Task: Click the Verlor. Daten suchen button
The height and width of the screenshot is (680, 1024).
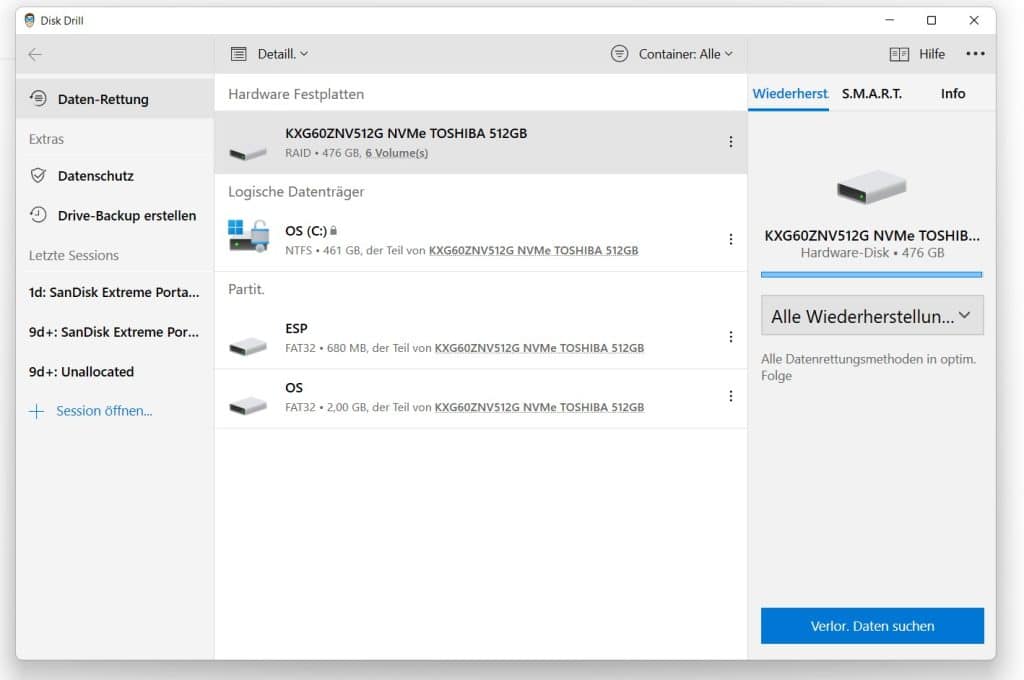Action: click(x=872, y=626)
